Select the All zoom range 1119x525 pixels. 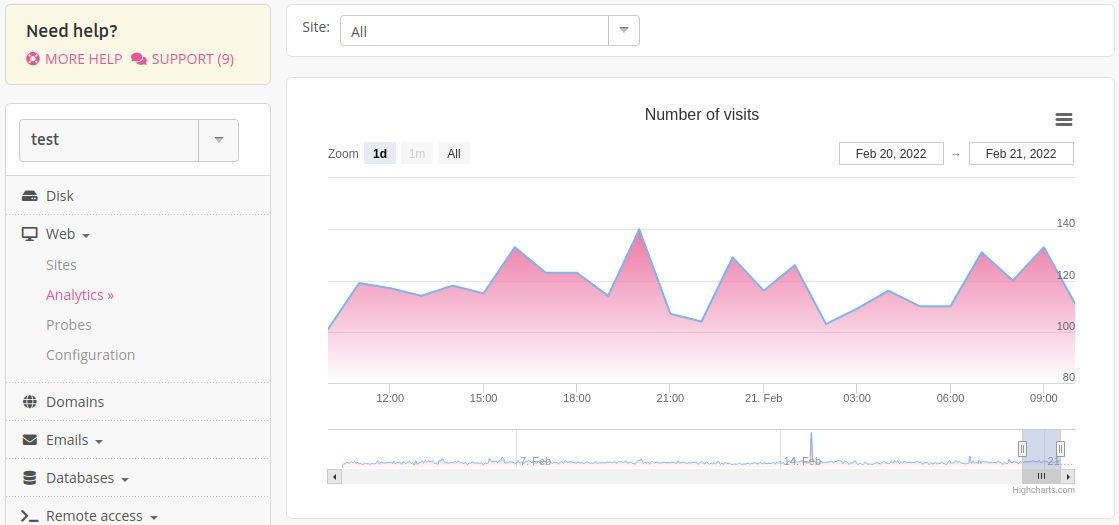pos(454,154)
